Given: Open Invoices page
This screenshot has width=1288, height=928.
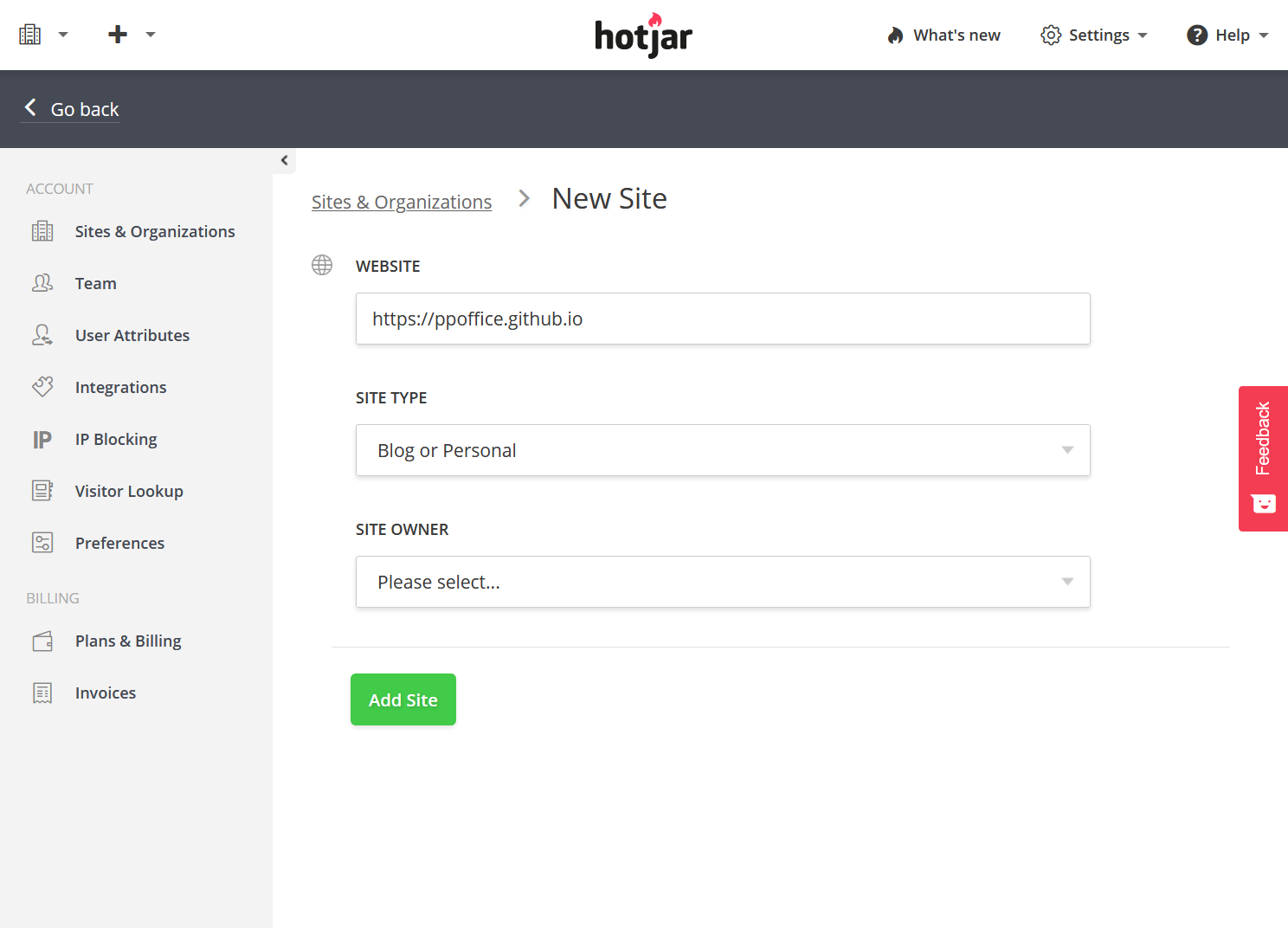Looking at the screenshot, I should [x=106, y=693].
